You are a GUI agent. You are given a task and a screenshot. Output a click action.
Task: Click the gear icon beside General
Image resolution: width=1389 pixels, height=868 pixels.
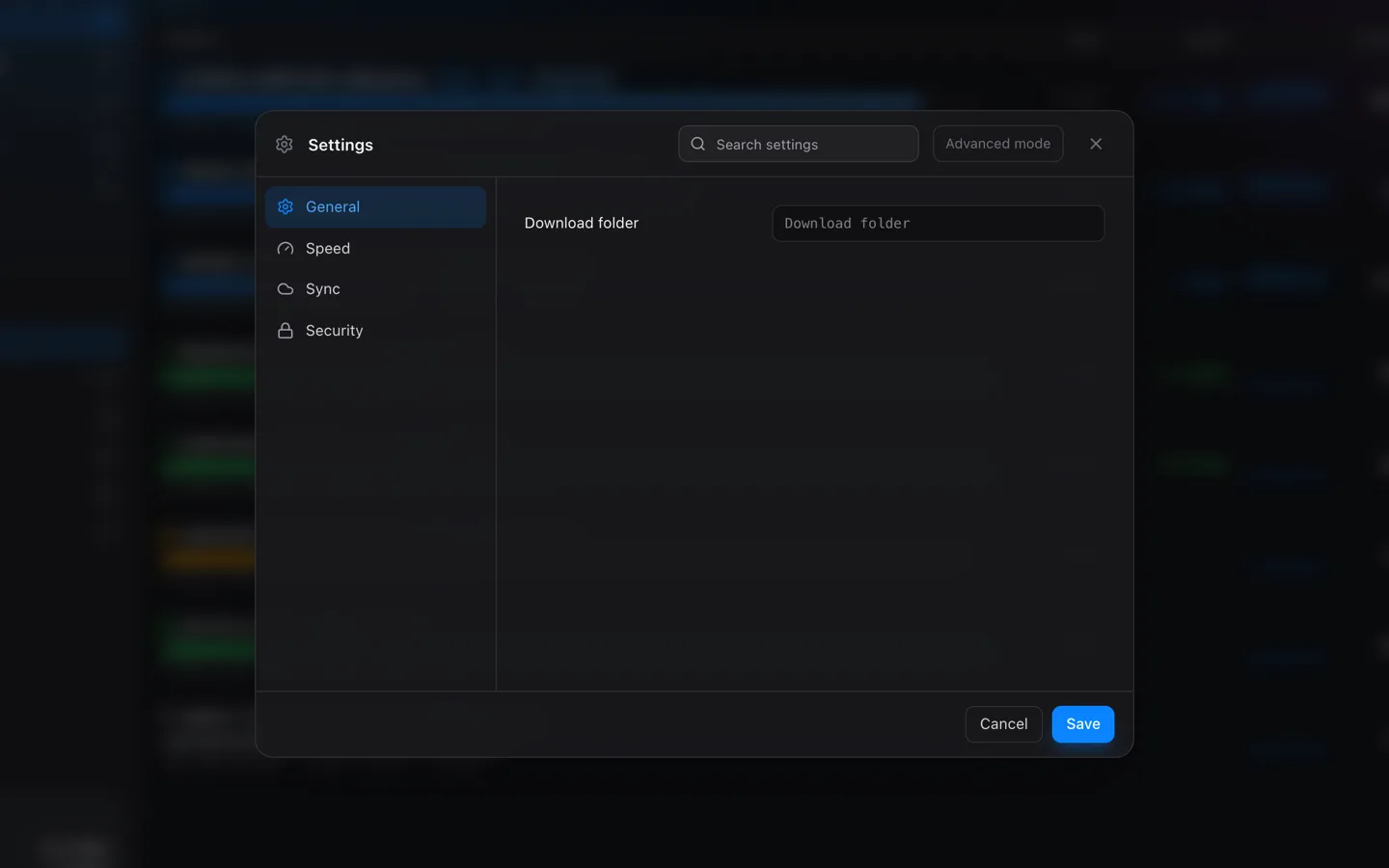[286, 207]
